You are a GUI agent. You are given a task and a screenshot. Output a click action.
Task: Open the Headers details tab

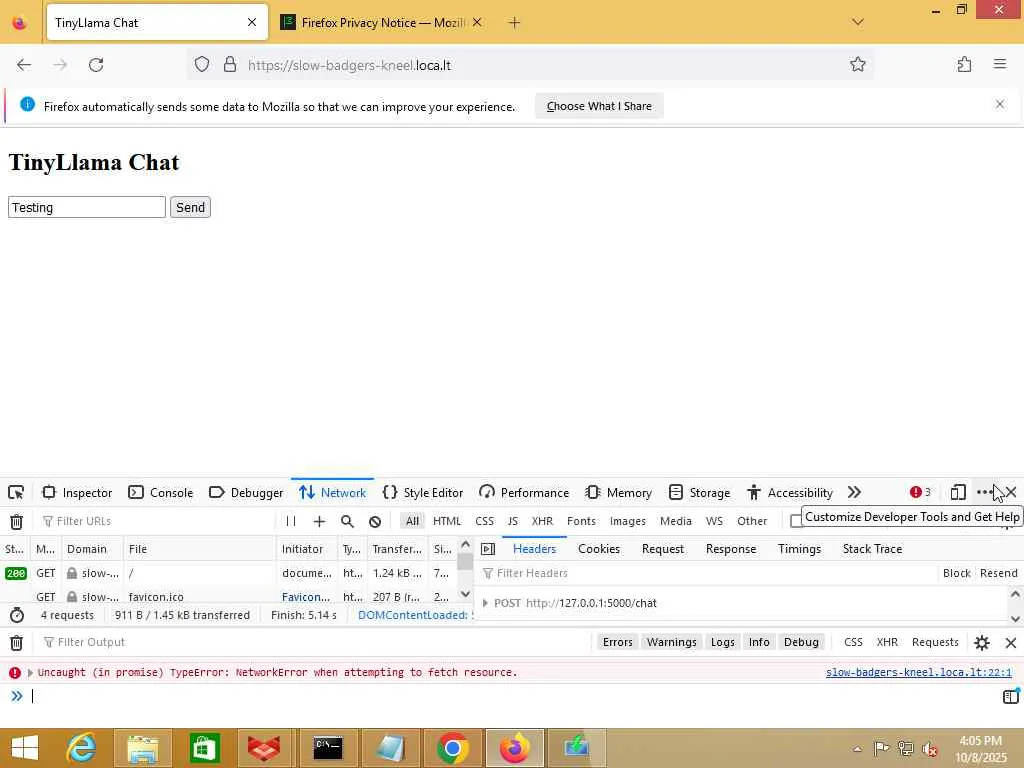click(x=534, y=549)
